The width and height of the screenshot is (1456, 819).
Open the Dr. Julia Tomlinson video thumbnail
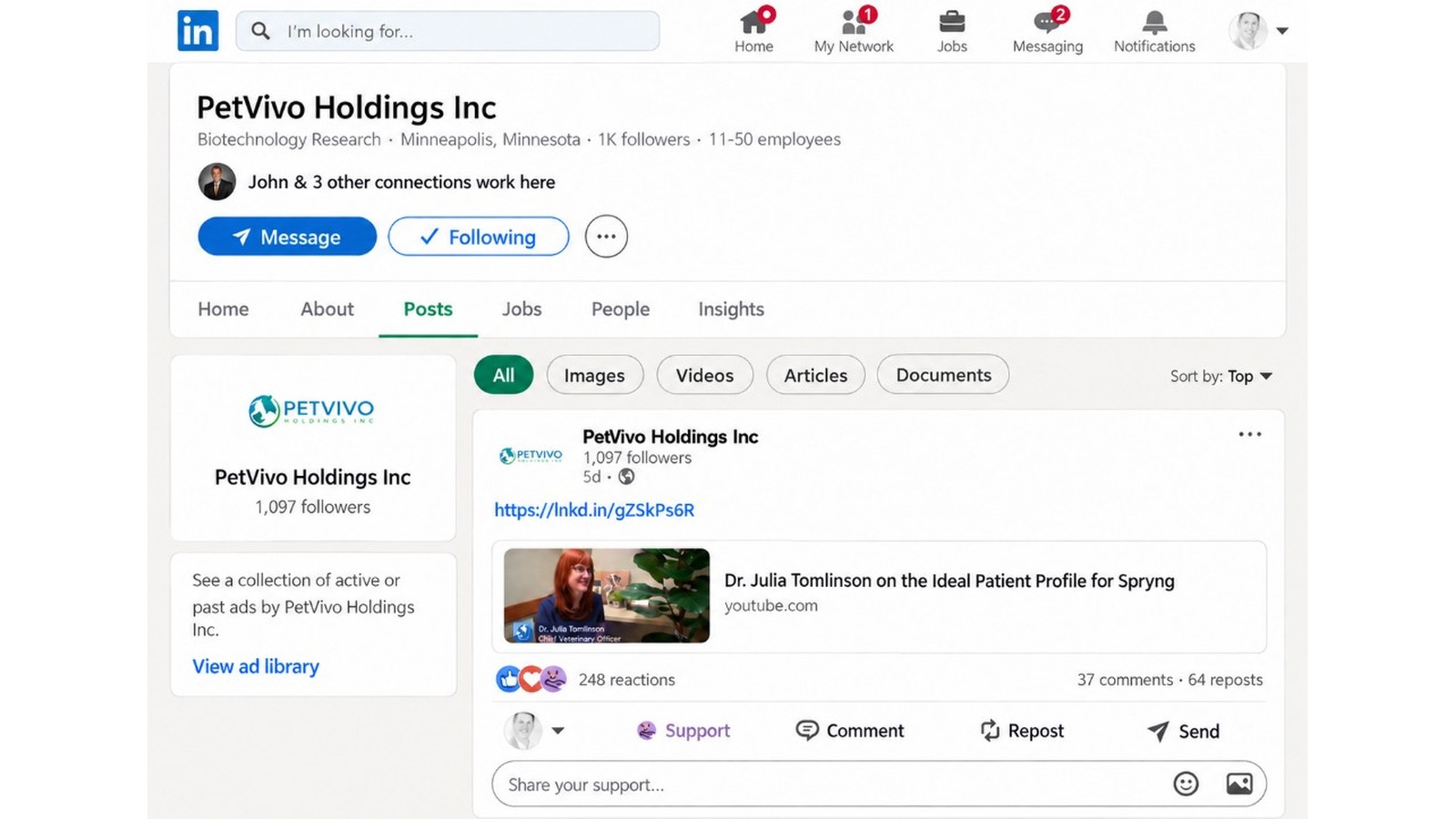pos(607,595)
